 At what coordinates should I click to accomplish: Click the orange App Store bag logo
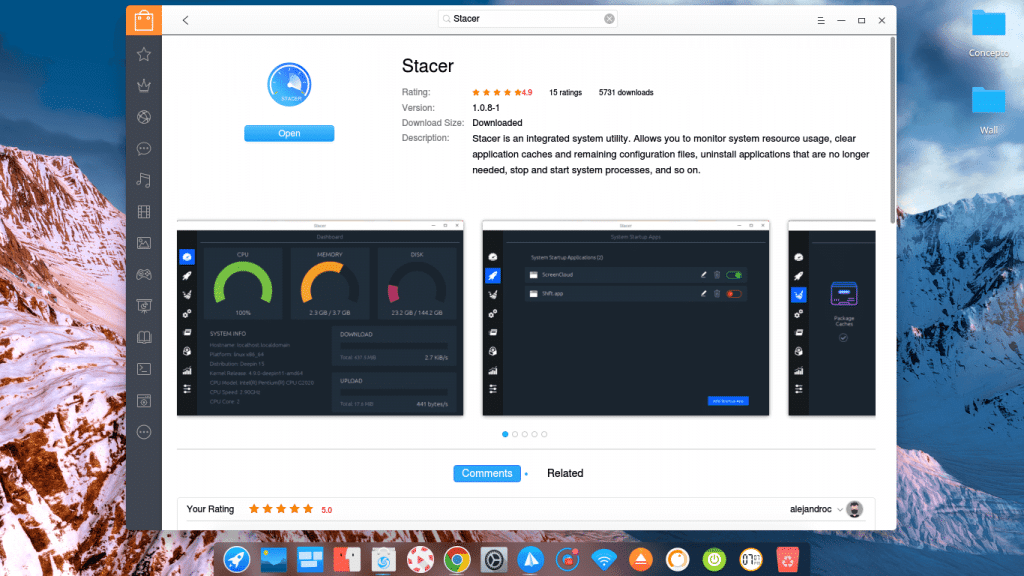pyautogui.click(x=144, y=20)
